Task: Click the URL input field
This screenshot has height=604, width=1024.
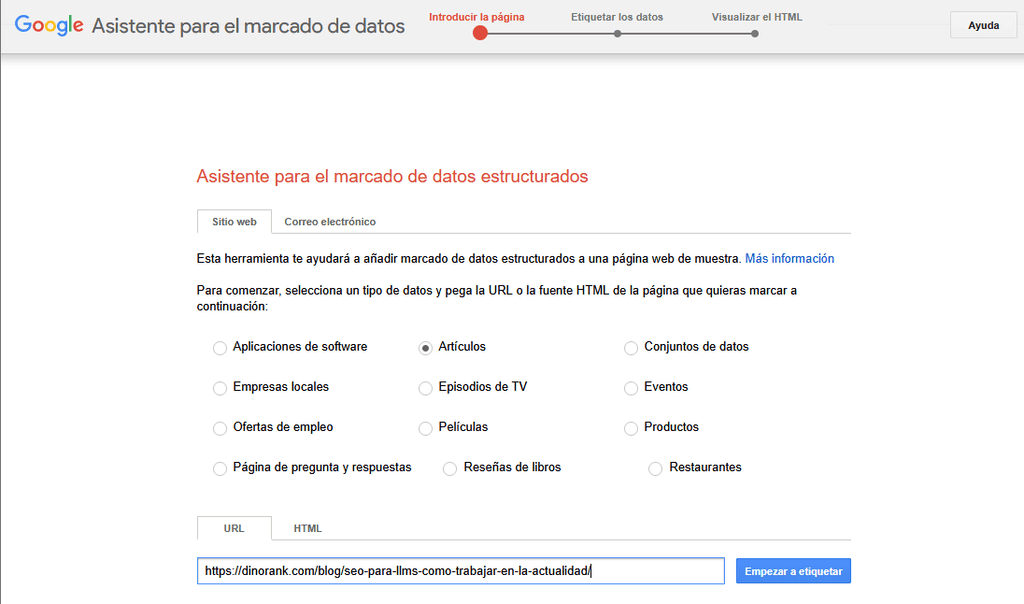Action: click(x=460, y=571)
